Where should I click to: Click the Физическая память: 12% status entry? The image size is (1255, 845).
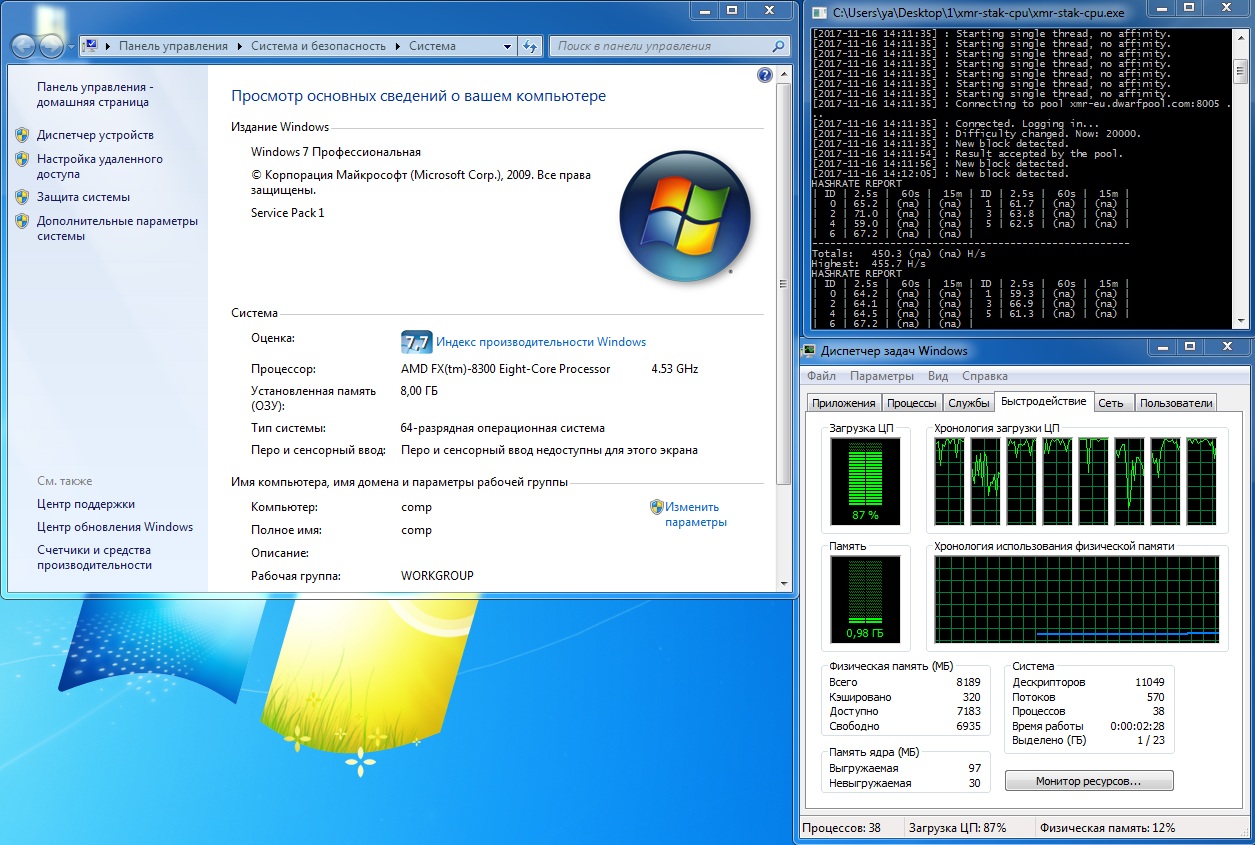(x=1107, y=828)
